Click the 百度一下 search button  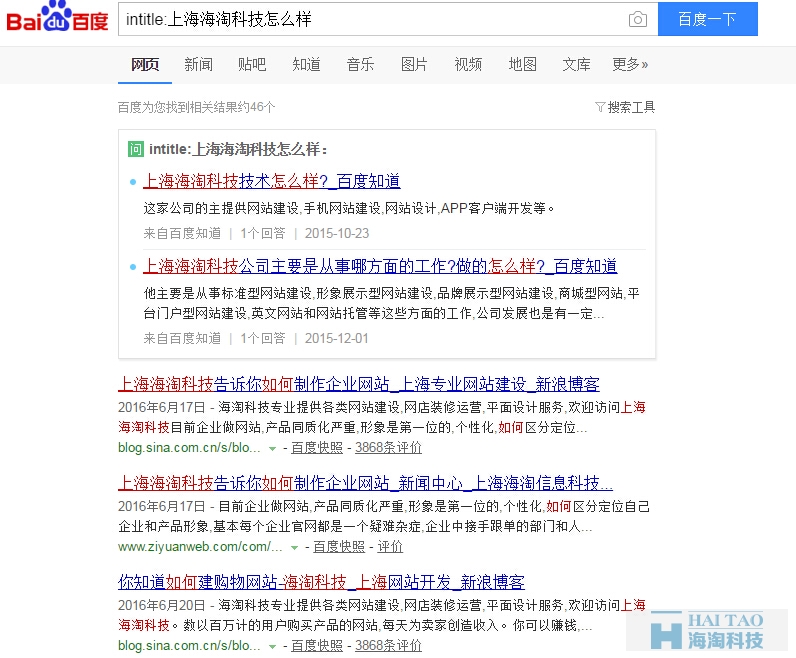pyautogui.click(x=708, y=19)
